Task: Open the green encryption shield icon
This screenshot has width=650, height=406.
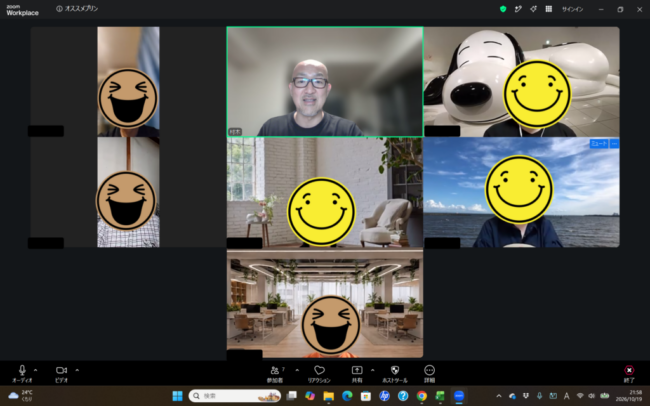Action: [503, 9]
